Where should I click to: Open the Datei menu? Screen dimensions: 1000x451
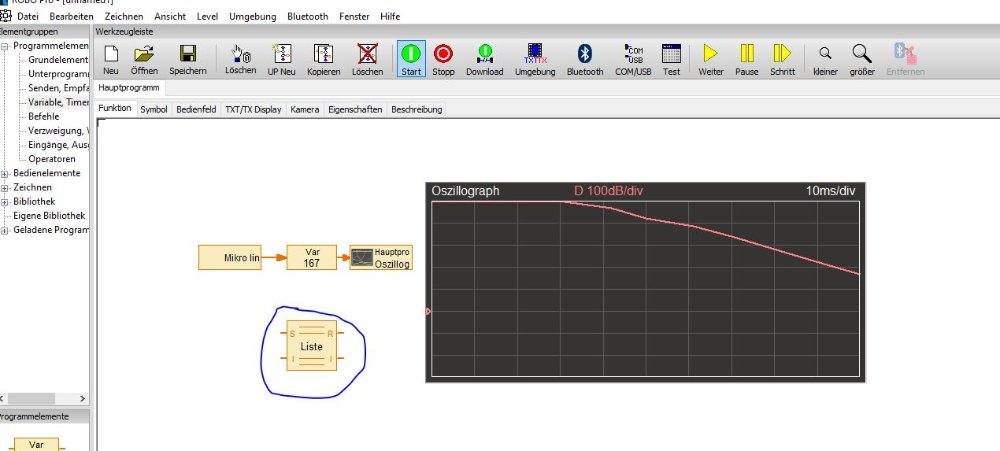pos(28,17)
